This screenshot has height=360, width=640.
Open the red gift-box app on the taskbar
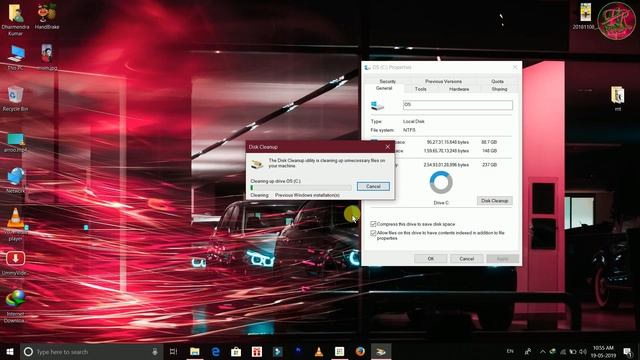pos(257,351)
